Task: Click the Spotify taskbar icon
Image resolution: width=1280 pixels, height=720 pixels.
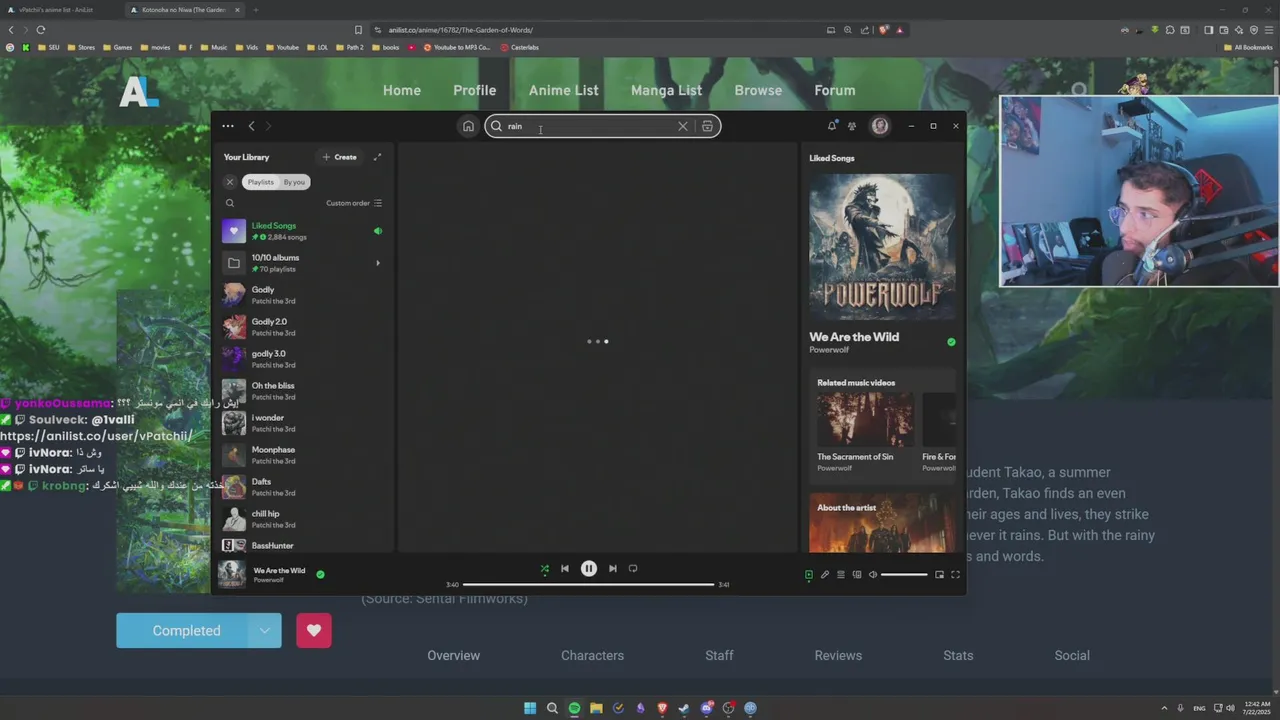Action: tap(574, 708)
